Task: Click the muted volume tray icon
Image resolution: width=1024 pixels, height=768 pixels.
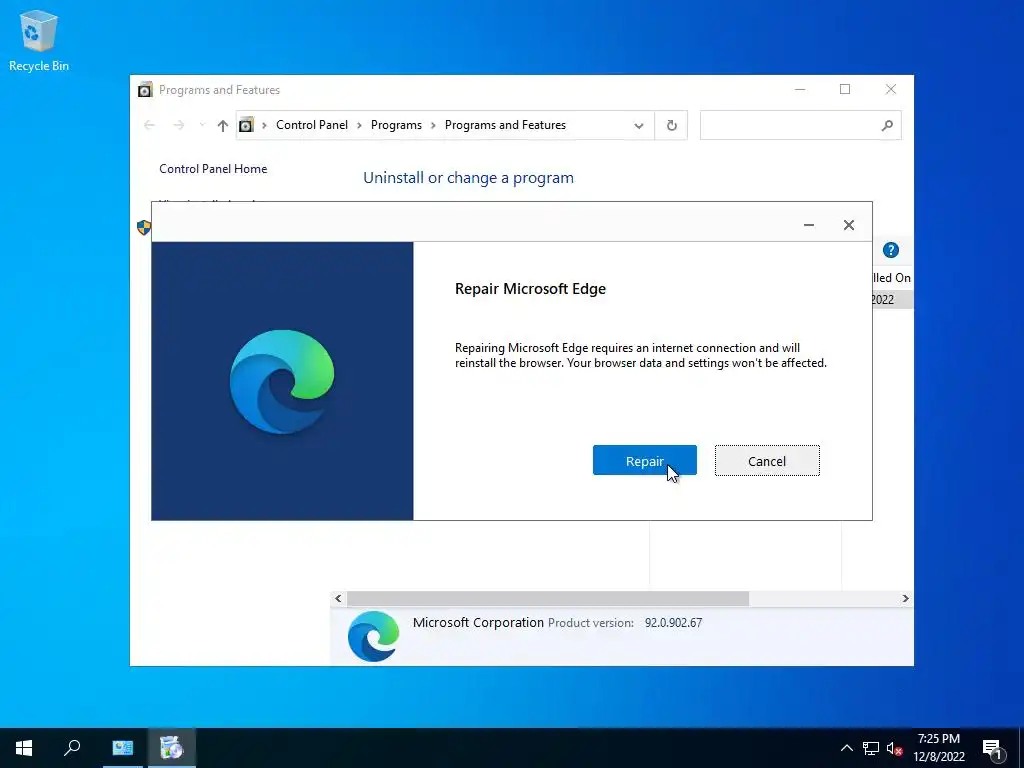Action: point(895,748)
